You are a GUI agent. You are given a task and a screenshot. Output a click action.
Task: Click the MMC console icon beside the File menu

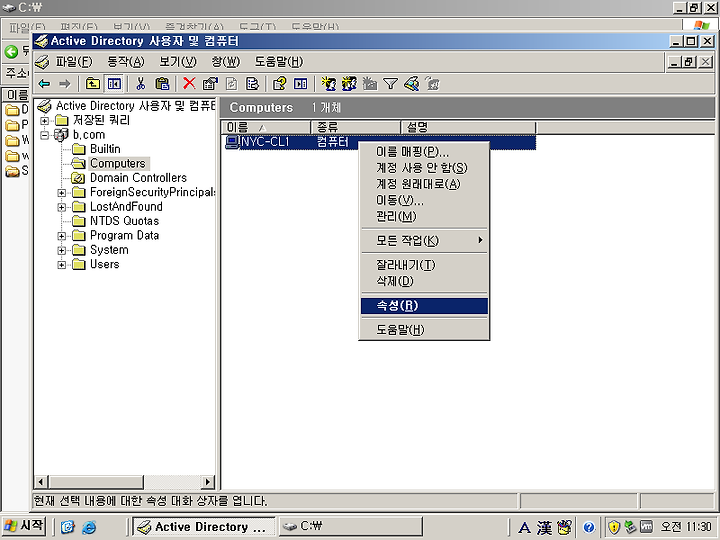pyautogui.click(x=42, y=62)
